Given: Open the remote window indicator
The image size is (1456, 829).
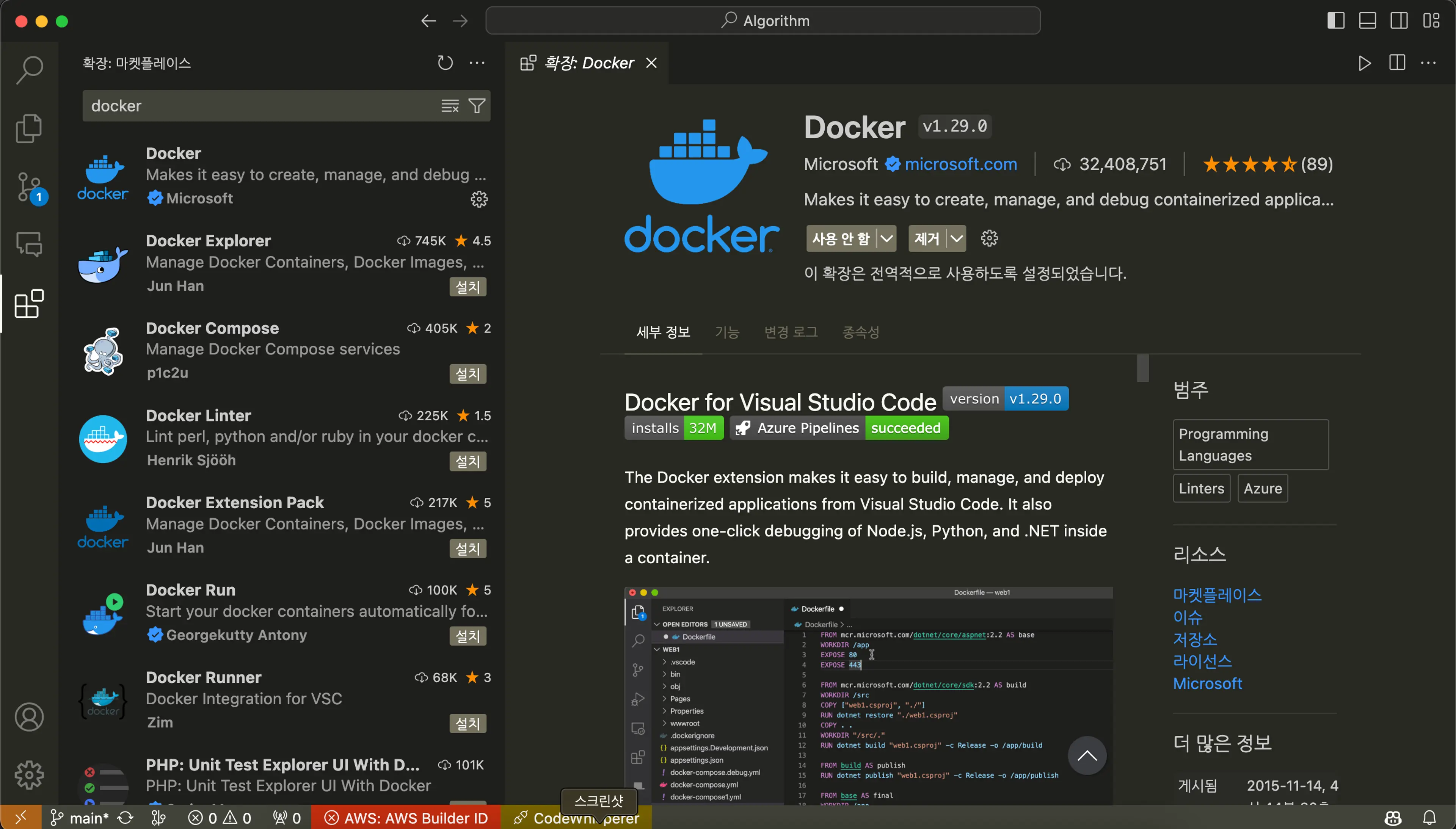Looking at the screenshot, I should 20,818.
